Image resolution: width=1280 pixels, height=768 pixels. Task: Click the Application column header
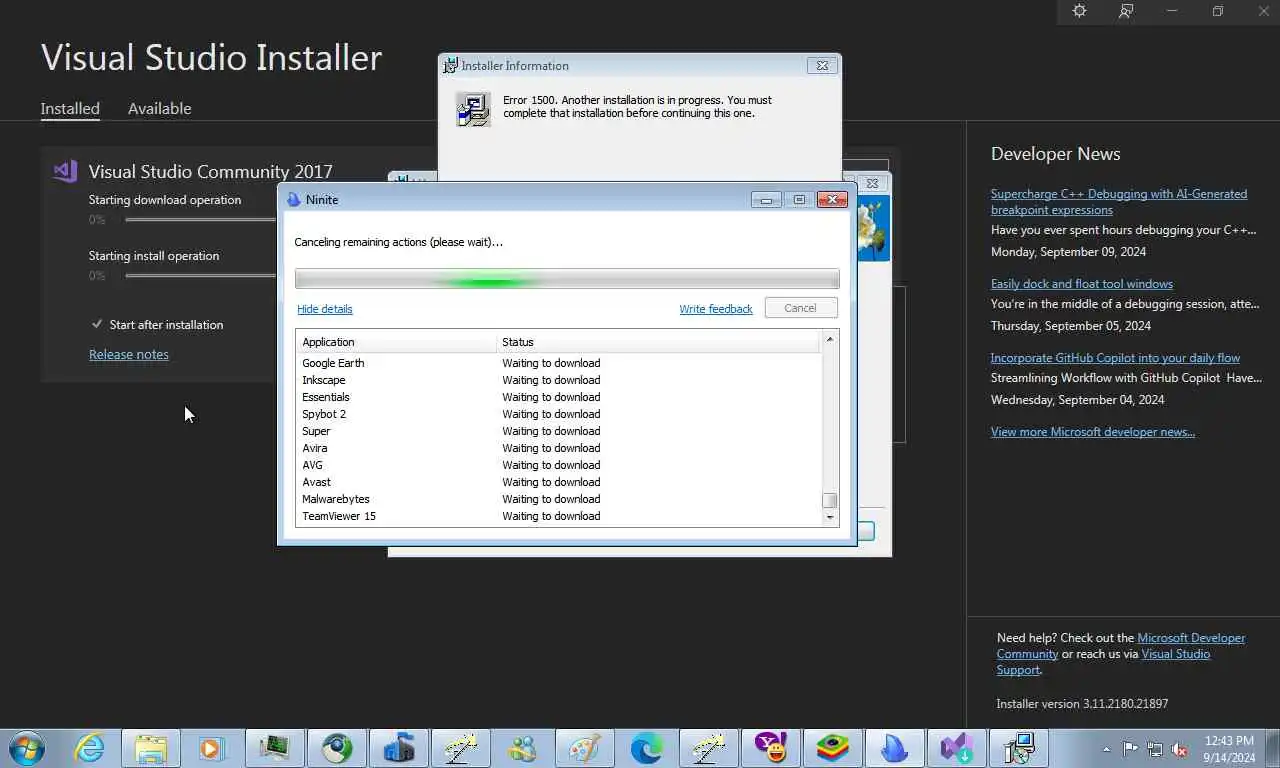397,342
